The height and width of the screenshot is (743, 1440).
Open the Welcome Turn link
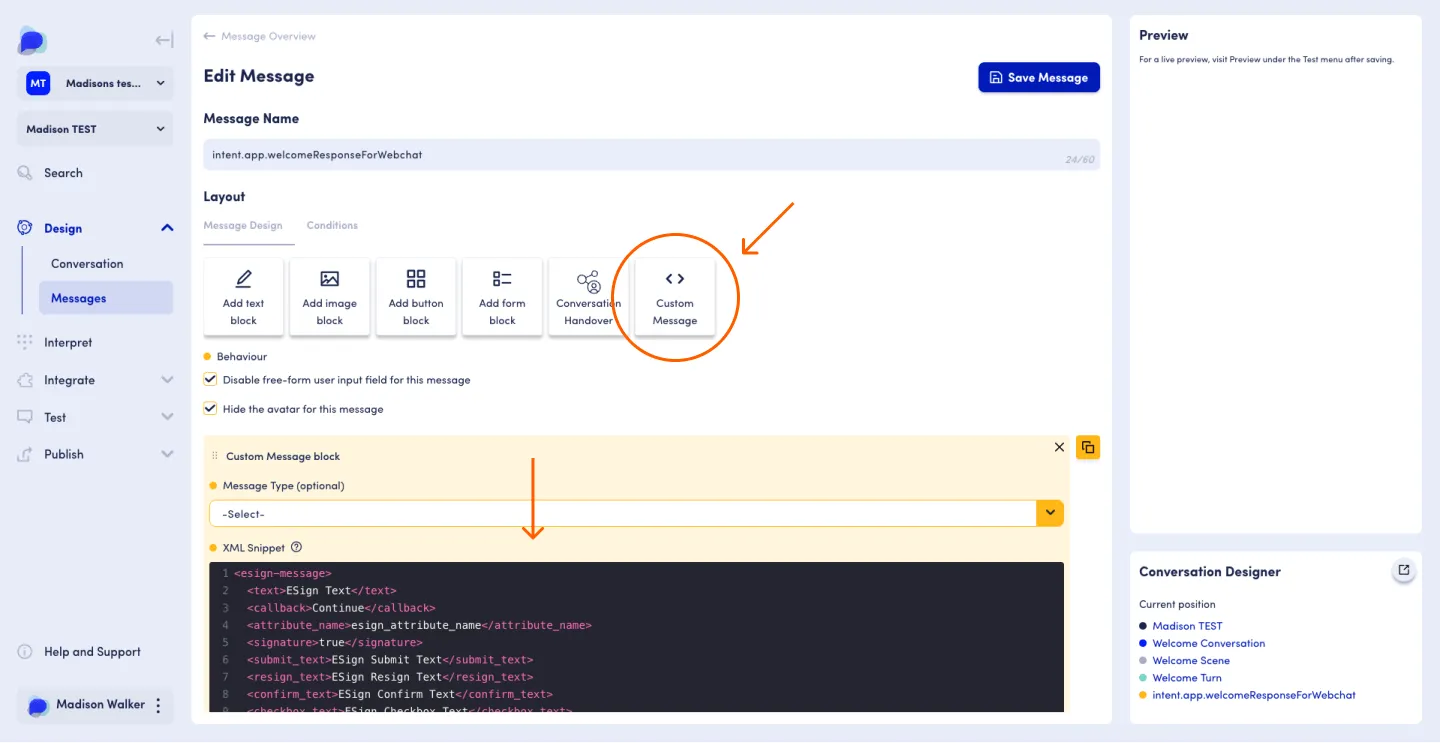pos(1188,677)
